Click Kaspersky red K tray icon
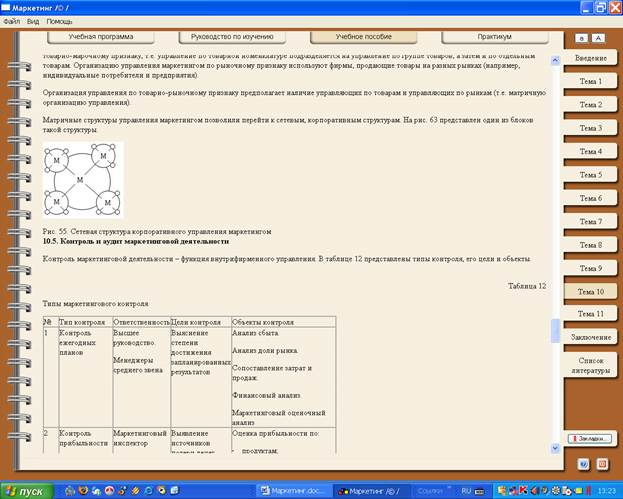This screenshot has width=623, height=499. tap(524, 491)
